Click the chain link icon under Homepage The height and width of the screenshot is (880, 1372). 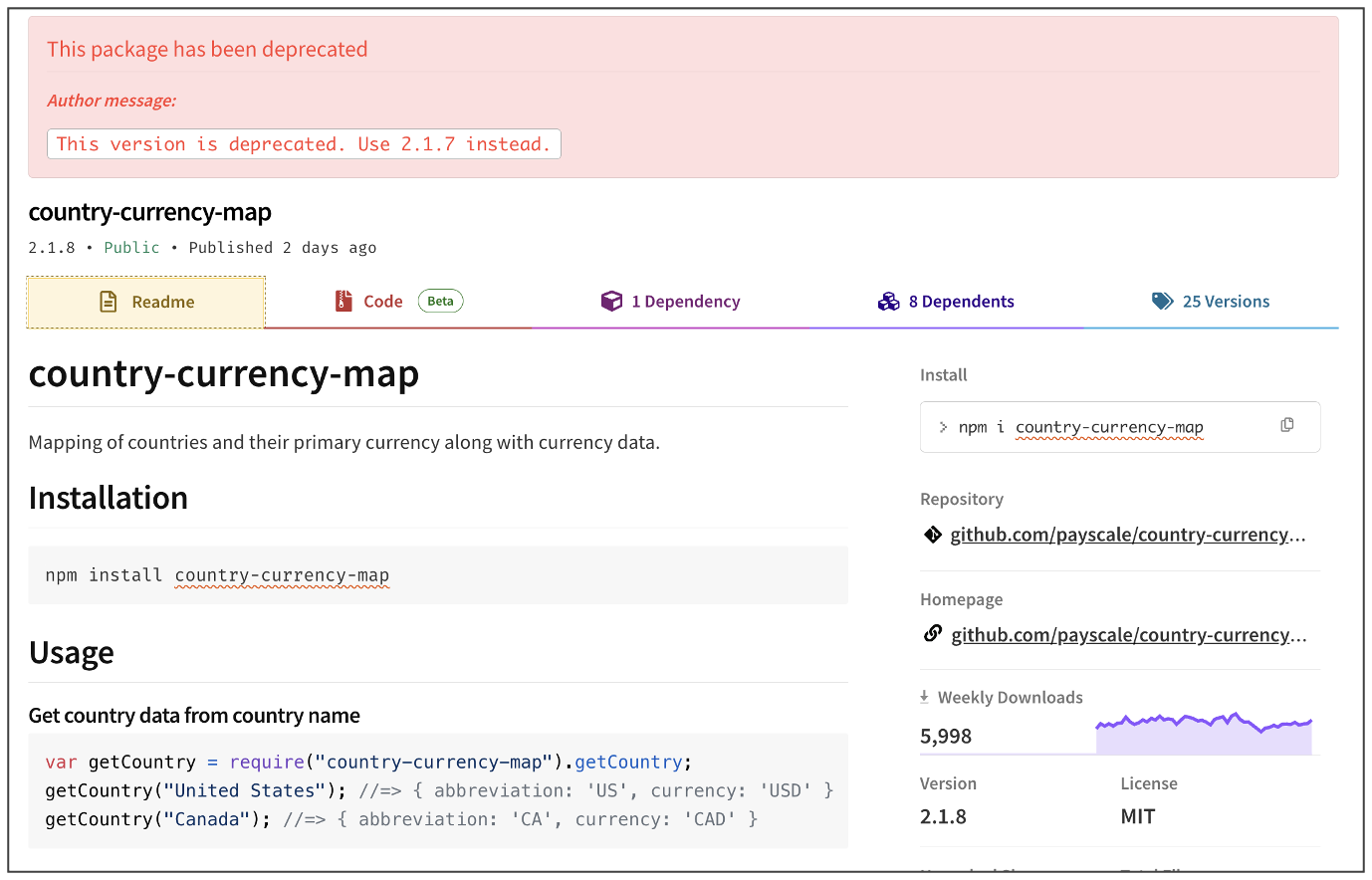click(933, 633)
